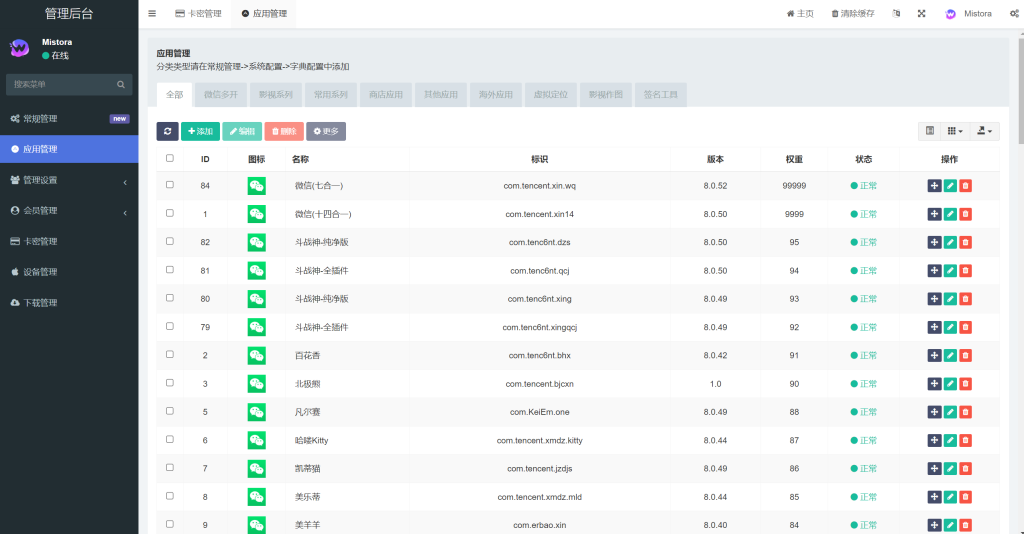Click delete icon for row ID 79

point(965,327)
